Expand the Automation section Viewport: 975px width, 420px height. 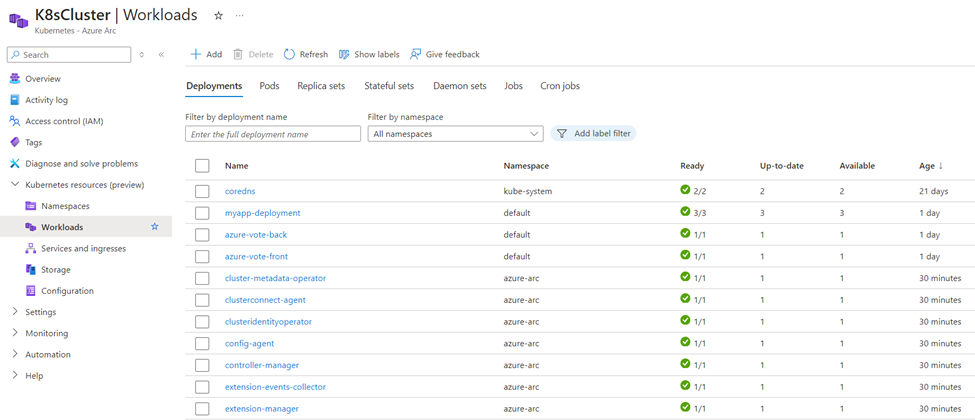tap(15, 354)
